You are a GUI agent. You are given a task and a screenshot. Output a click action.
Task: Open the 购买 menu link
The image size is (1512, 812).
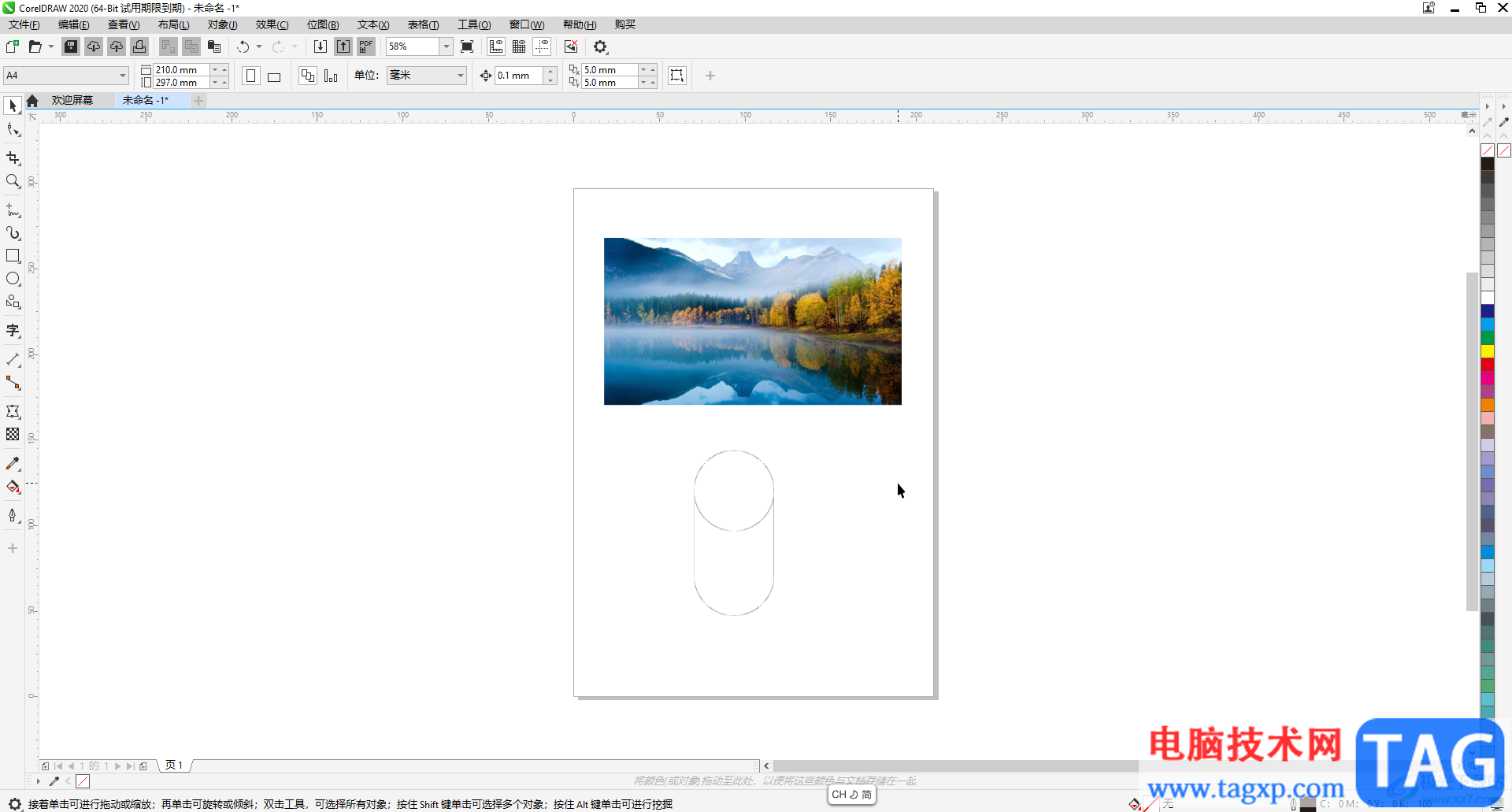click(x=625, y=24)
